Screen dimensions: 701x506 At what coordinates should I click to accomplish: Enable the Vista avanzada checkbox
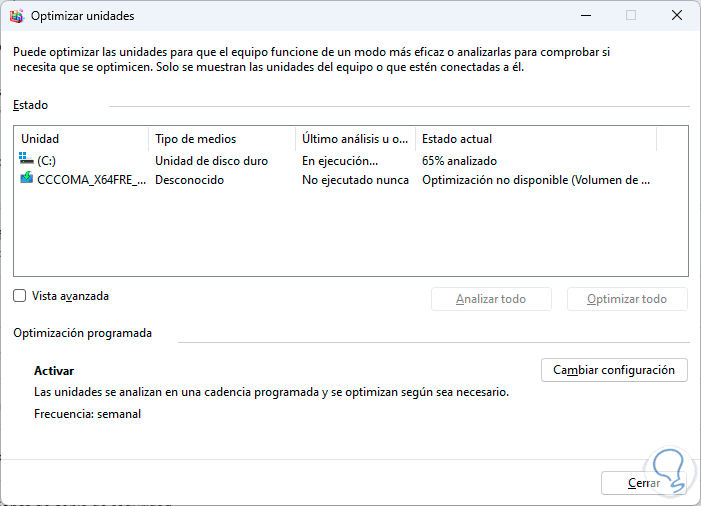coord(20,296)
